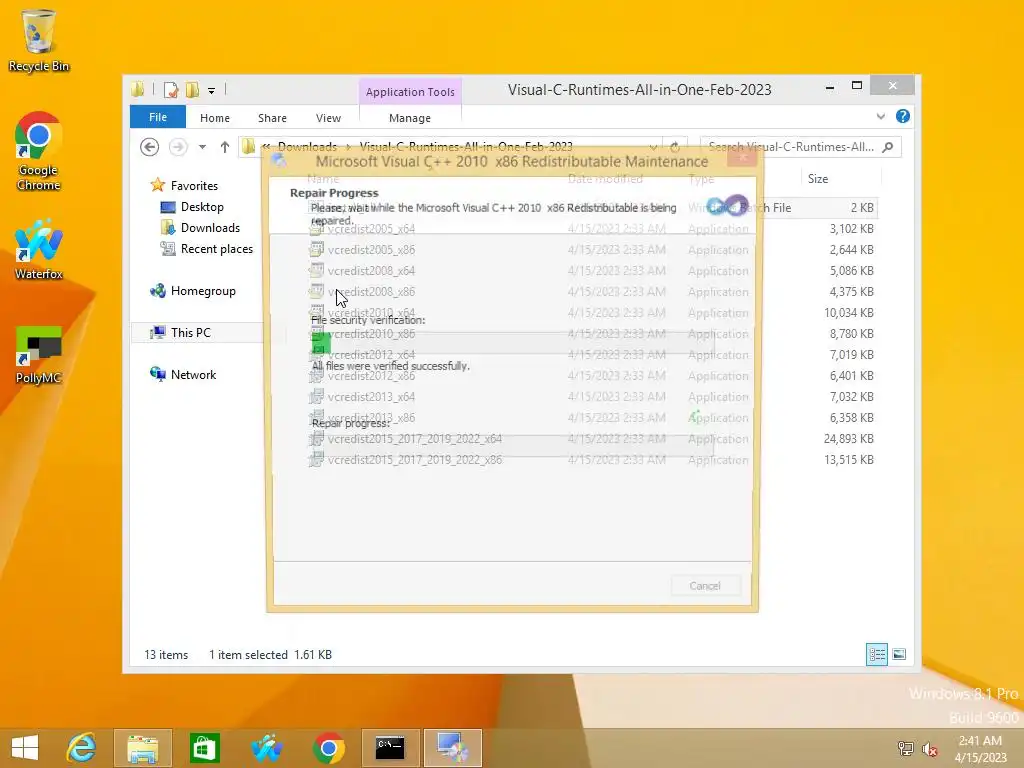Open the Manage ribbon tab

pyautogui.click(x=410, y=118)
